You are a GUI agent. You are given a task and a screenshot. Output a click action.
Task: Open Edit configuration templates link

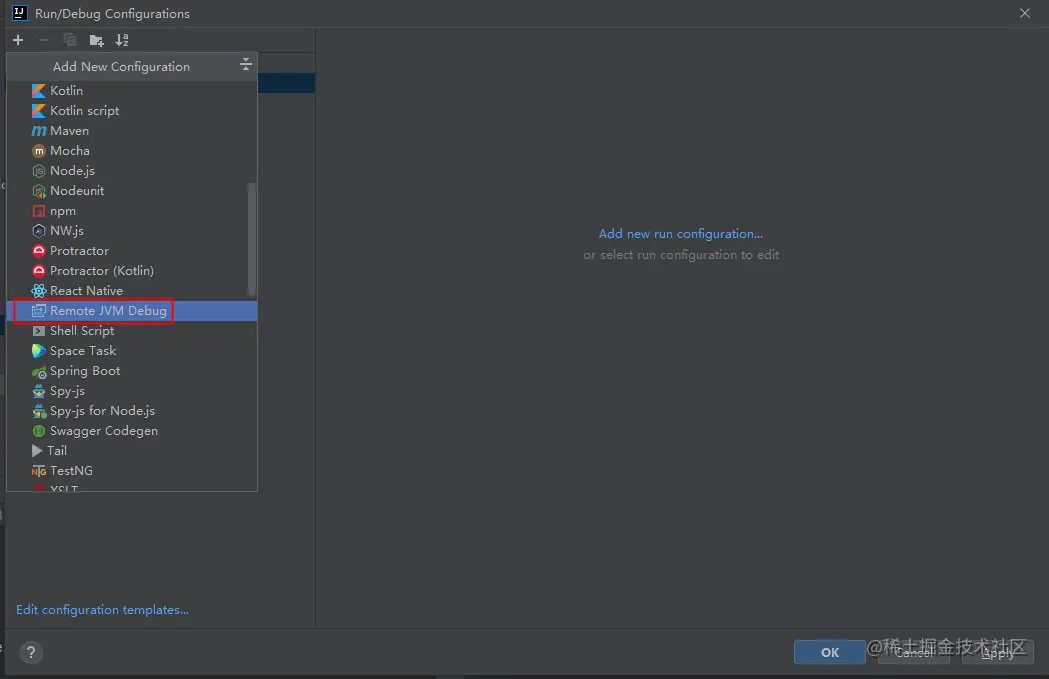[102, 609]
